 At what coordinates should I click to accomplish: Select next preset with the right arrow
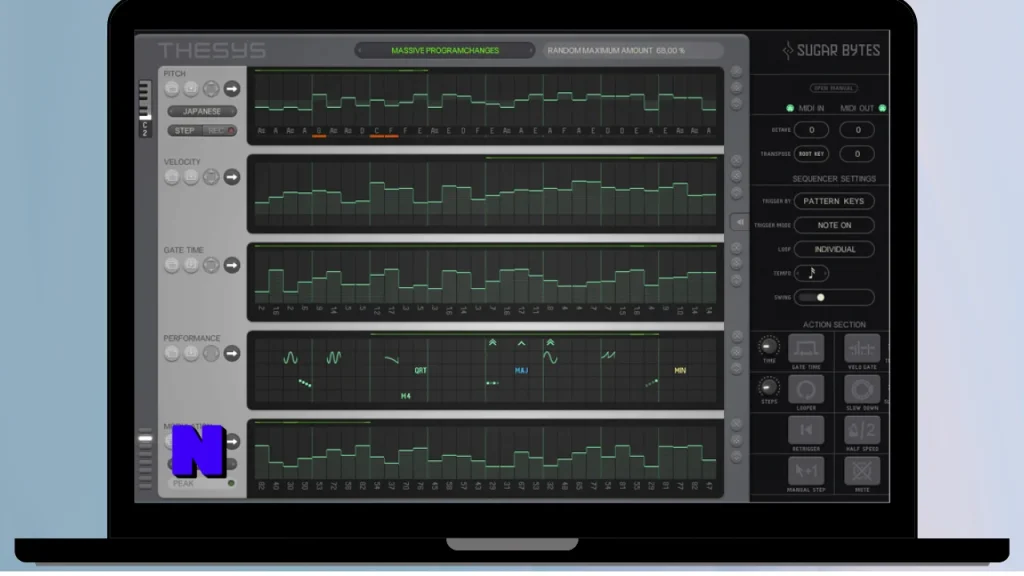[531, 50]
